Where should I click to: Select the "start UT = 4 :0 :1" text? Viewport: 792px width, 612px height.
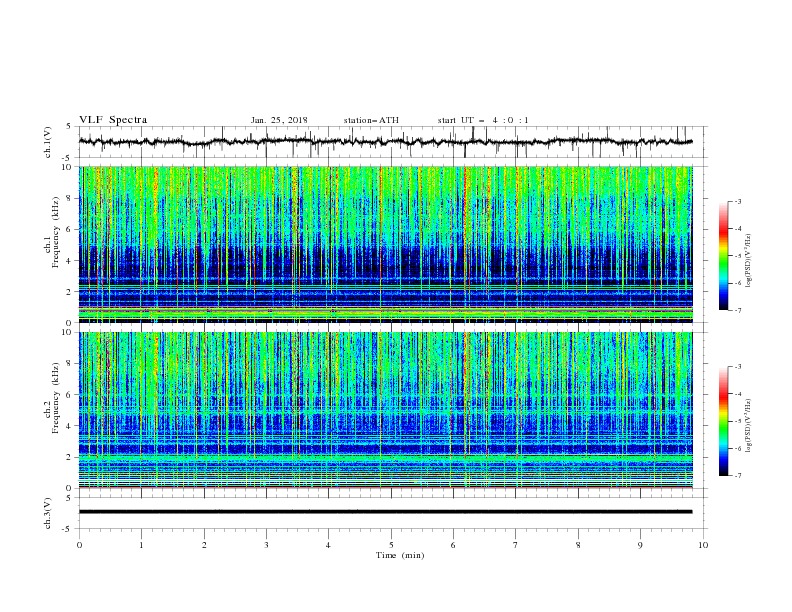[x=483, y=120]
